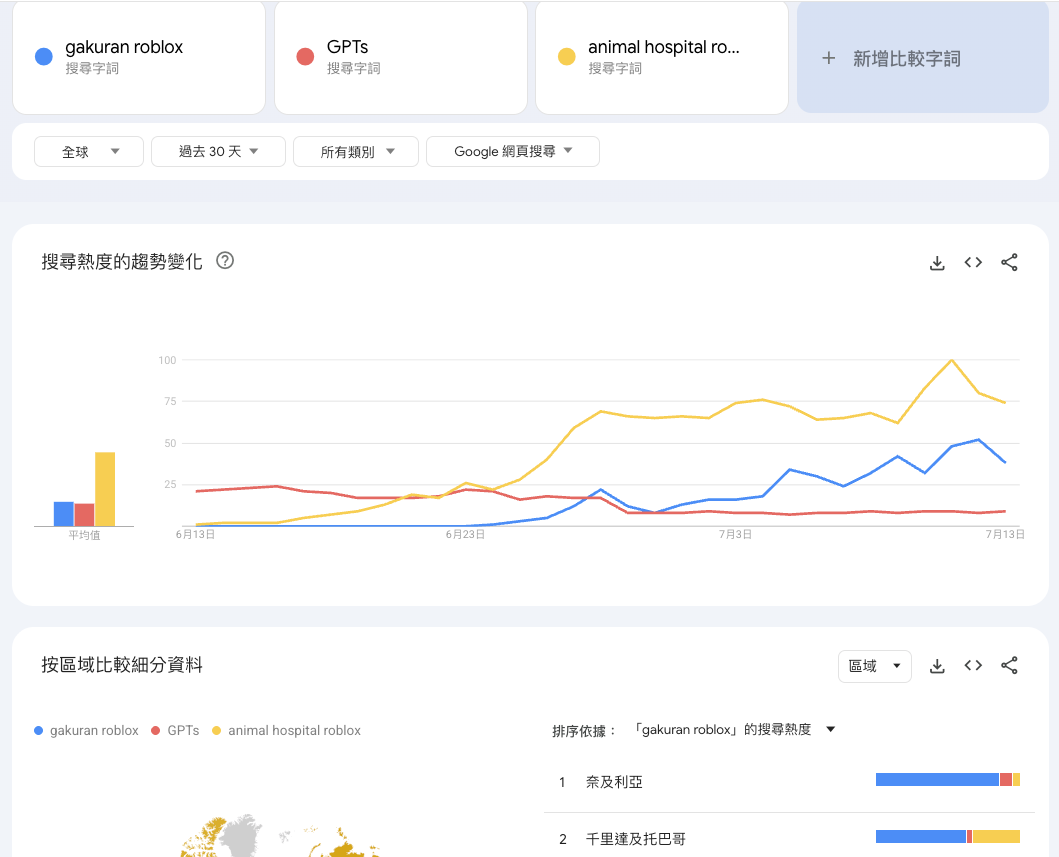Open the 所有類別 category dropdown

coord(356,151)
